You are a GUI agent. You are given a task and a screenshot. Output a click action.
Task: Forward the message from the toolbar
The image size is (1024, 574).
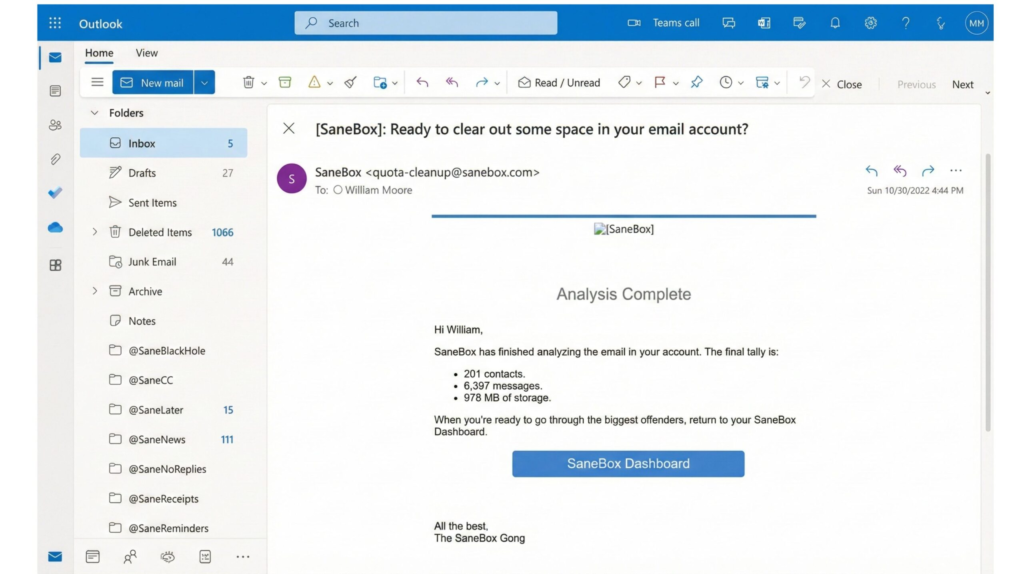(482, 82)
